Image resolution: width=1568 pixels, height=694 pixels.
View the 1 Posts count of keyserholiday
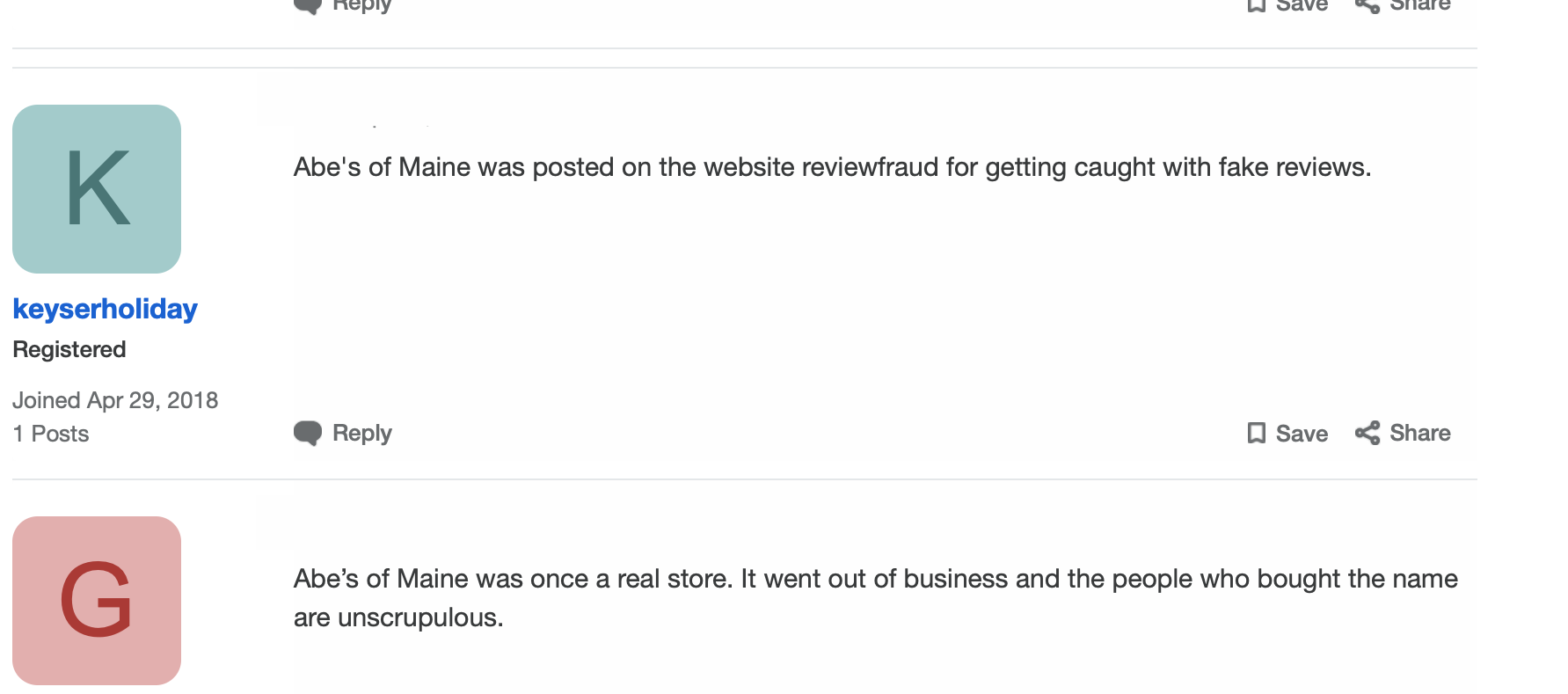[51, 434]
